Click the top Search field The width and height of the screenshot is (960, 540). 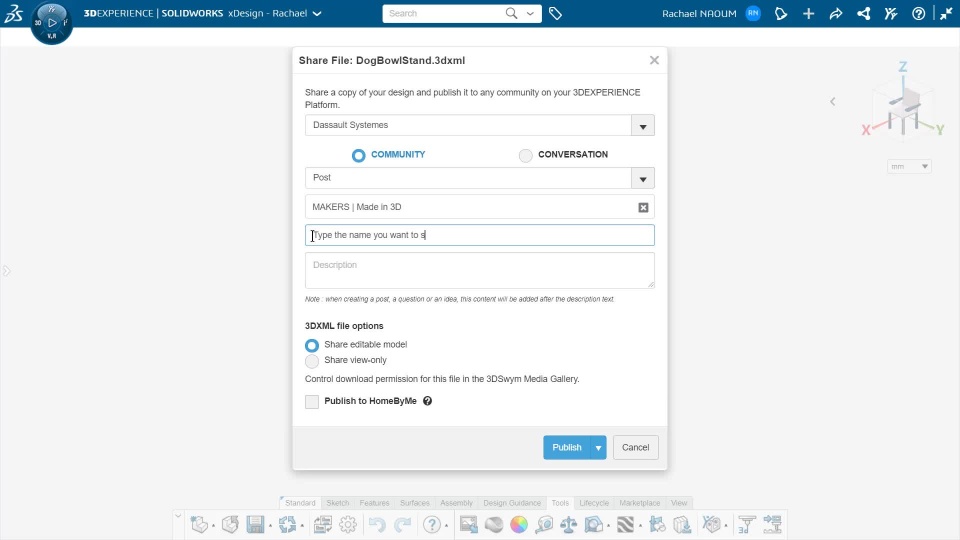pos(444,13)
